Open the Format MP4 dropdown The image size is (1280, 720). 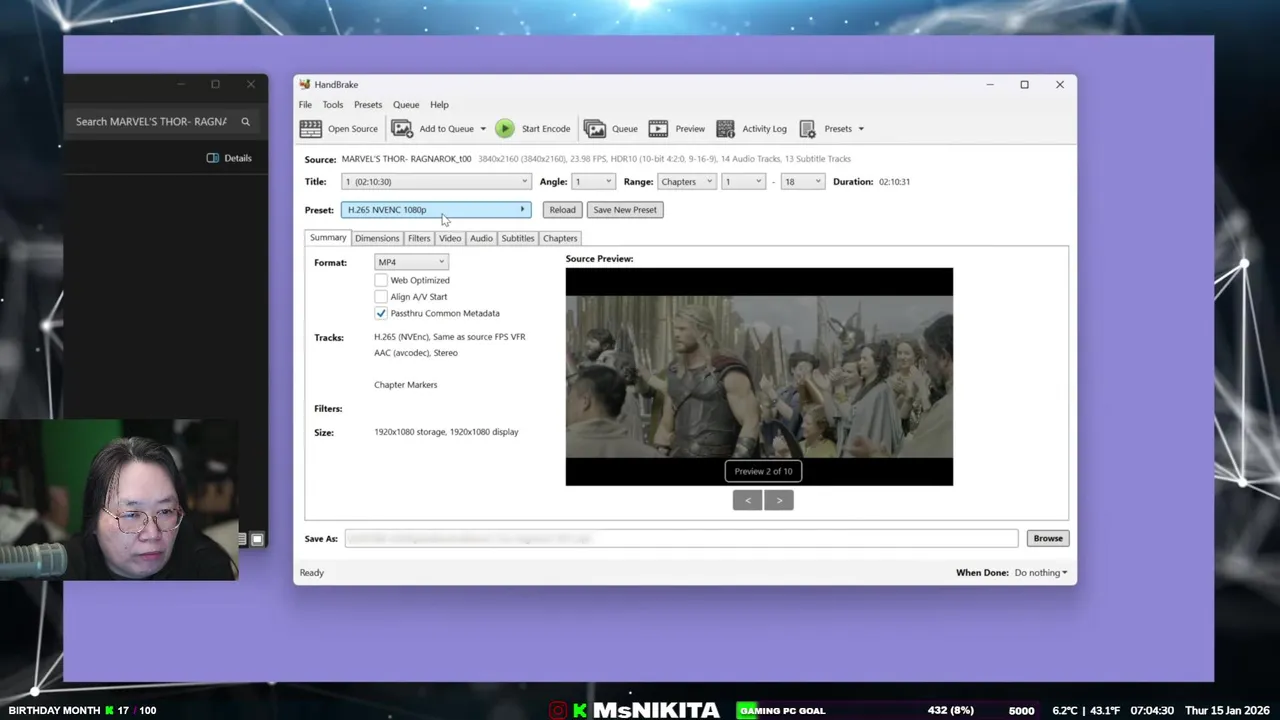[411, 262]
